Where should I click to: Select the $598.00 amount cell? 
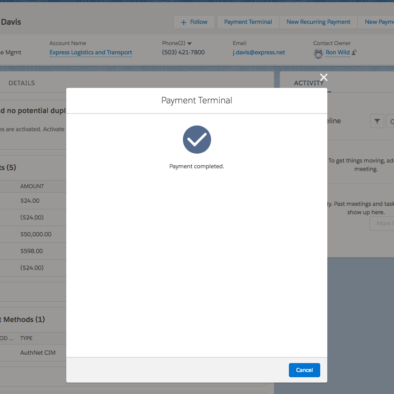(x=32, y=251)
